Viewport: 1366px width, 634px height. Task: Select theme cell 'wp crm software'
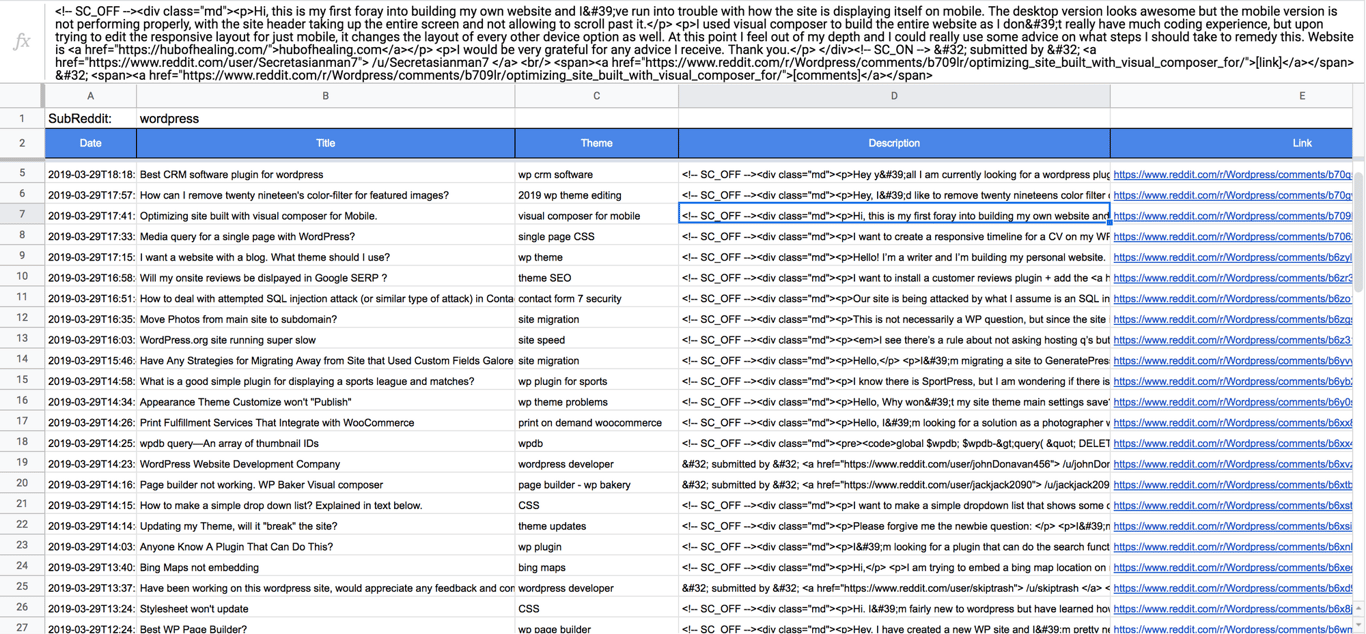[596, 174]
